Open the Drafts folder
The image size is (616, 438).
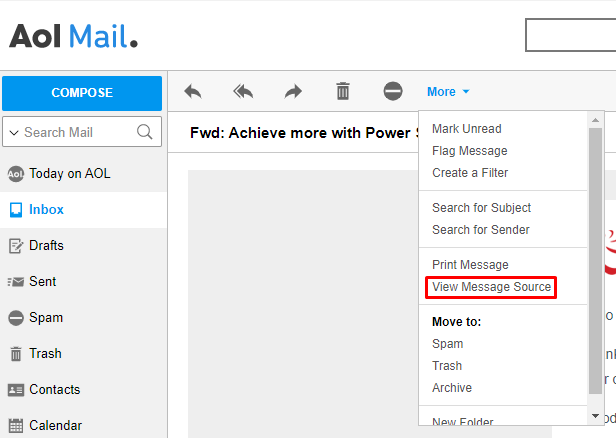click(x=46, y=246)
